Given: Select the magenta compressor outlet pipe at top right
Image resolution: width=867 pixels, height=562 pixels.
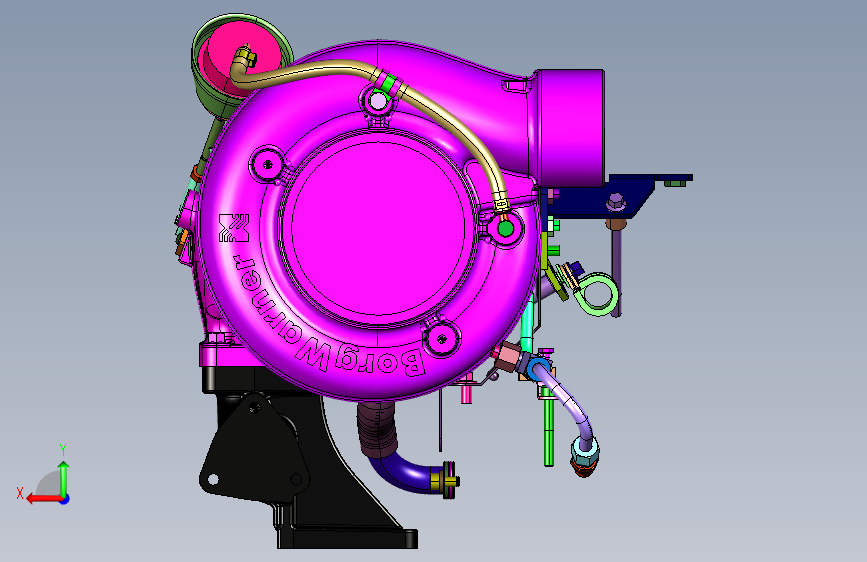Looking at the screenshot, I should pyautogui.click(x=570, y=128).
